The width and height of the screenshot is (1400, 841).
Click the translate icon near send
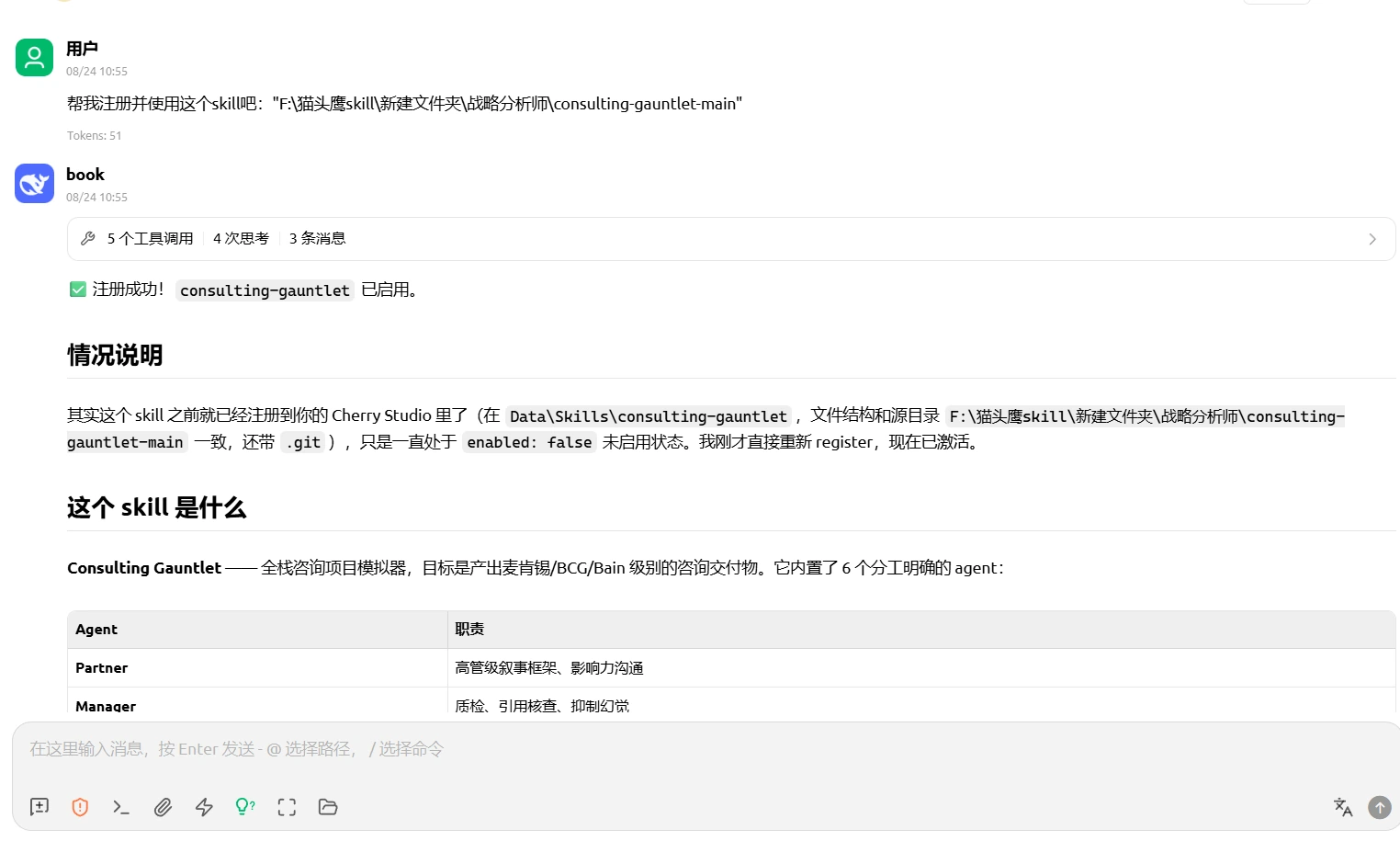pyautogui.click(x=1343, y=807)
